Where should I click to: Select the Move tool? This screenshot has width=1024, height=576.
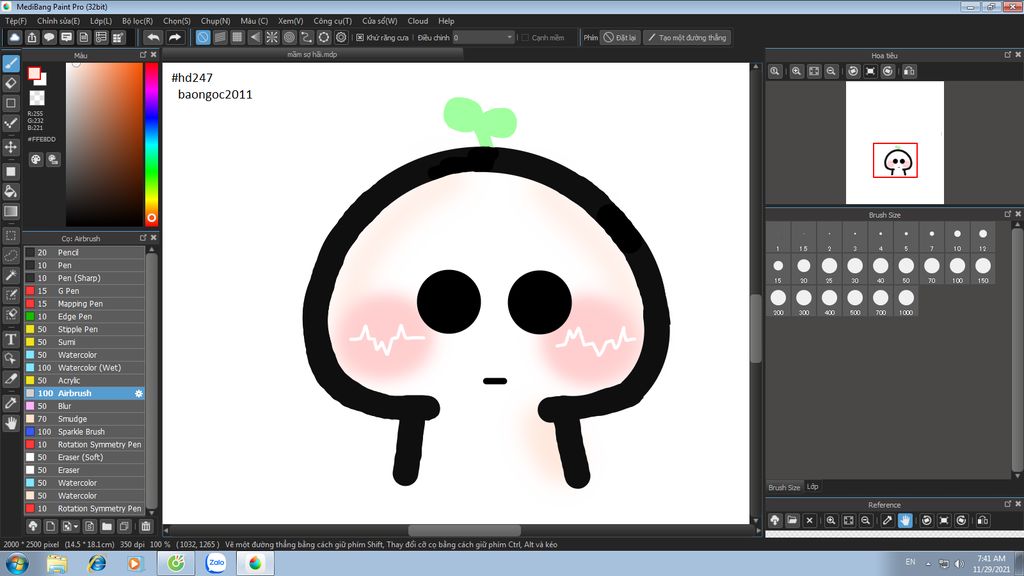click(x=11, y=147)
